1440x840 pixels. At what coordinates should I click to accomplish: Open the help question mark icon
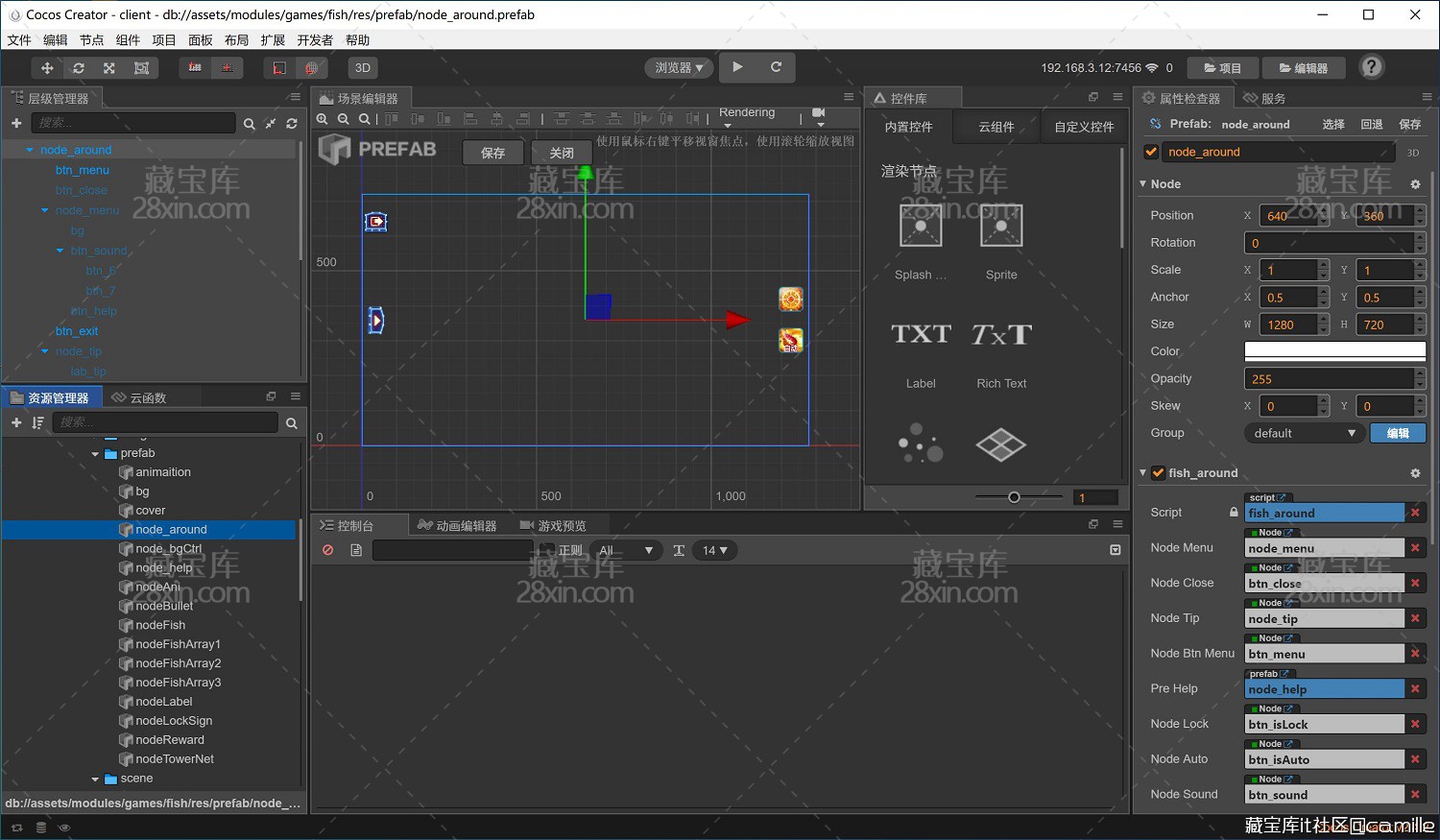point(1372,67)
